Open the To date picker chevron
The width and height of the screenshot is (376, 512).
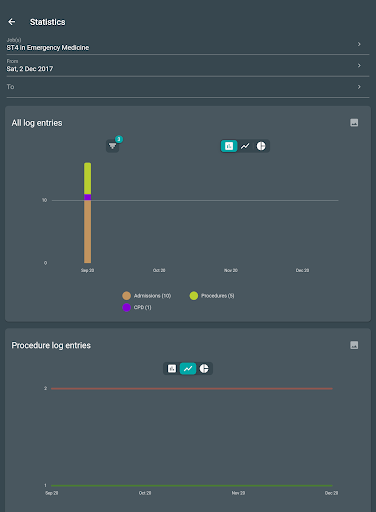(x=359, y=87)
